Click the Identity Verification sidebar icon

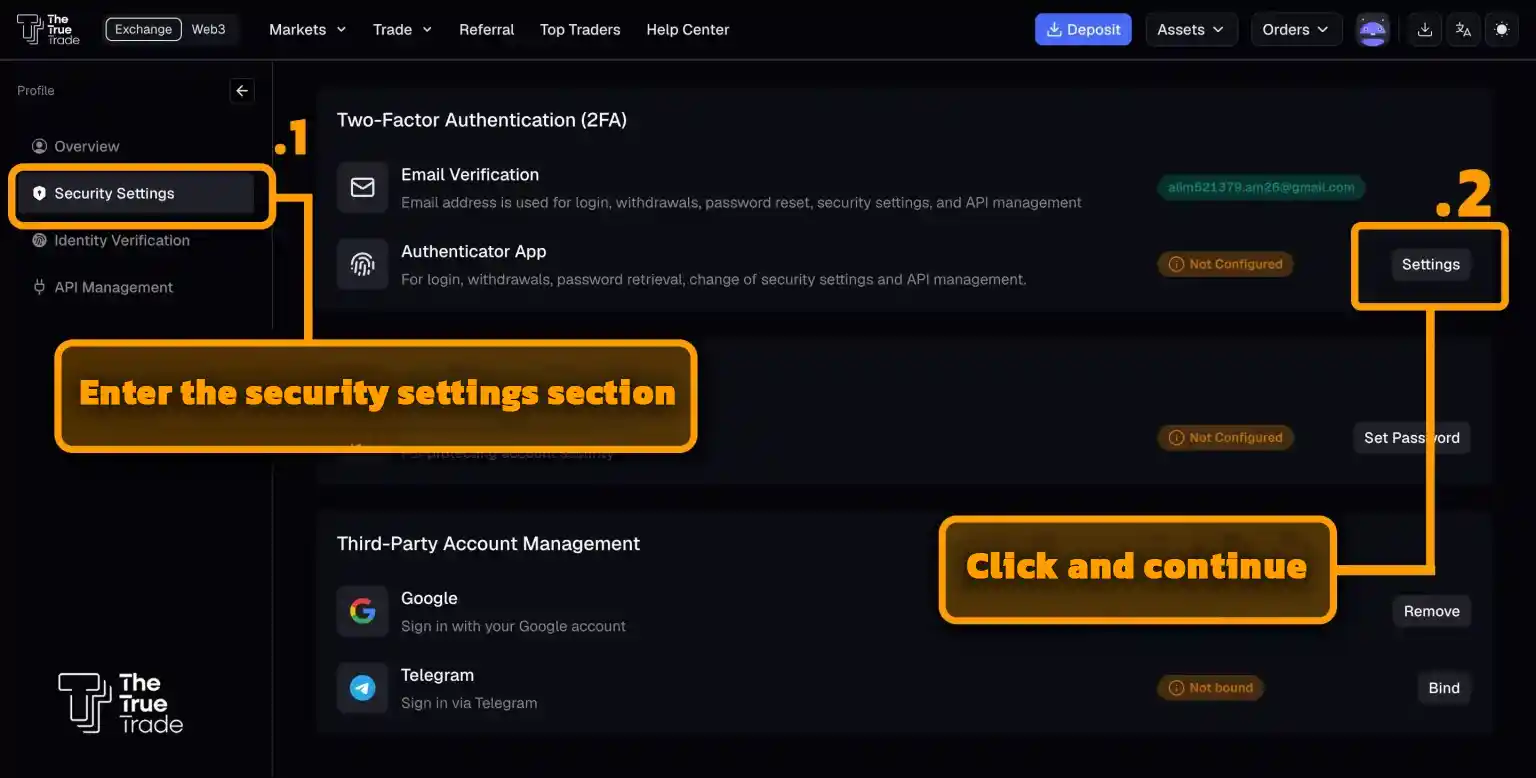pos(40,240)
